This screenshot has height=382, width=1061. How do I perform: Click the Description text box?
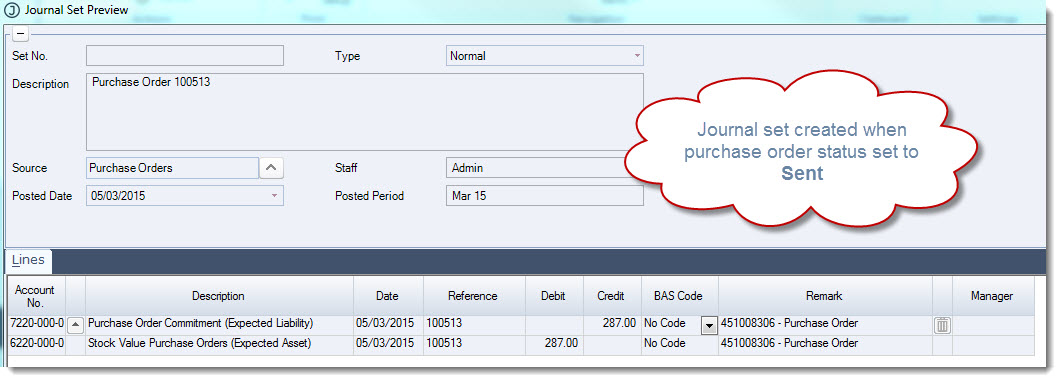(x=365, y=112)
